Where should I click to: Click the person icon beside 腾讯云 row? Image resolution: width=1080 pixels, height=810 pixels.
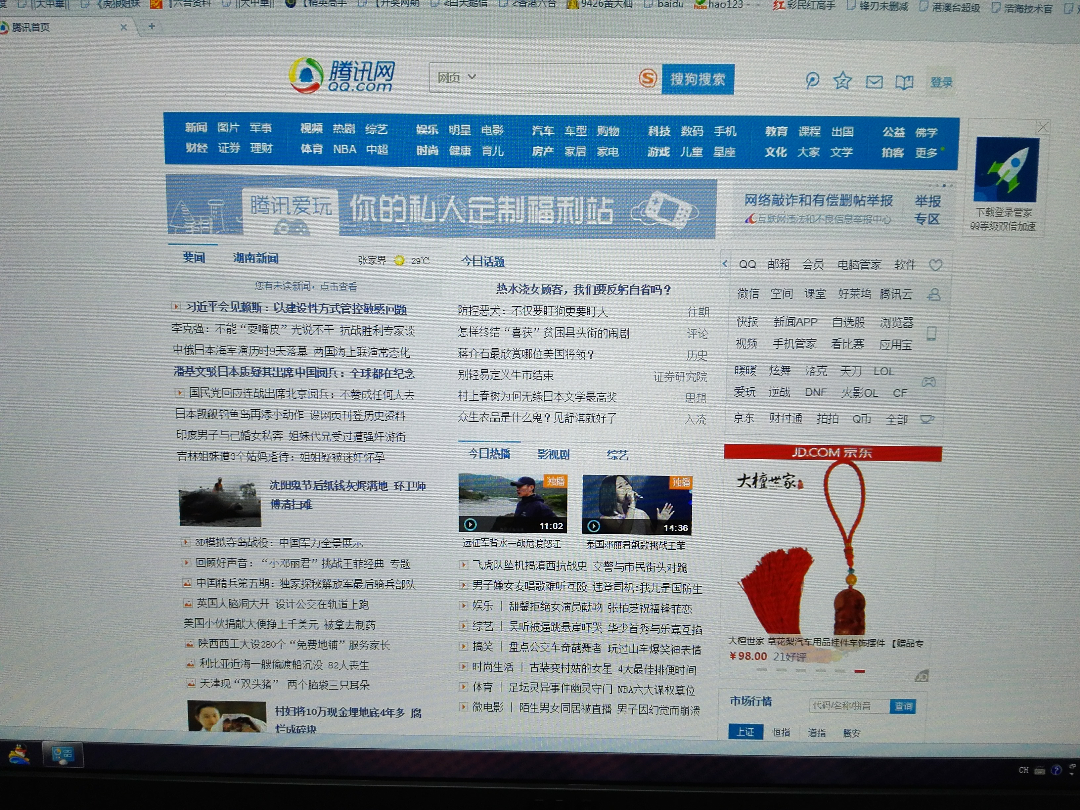tap(934, 295)
